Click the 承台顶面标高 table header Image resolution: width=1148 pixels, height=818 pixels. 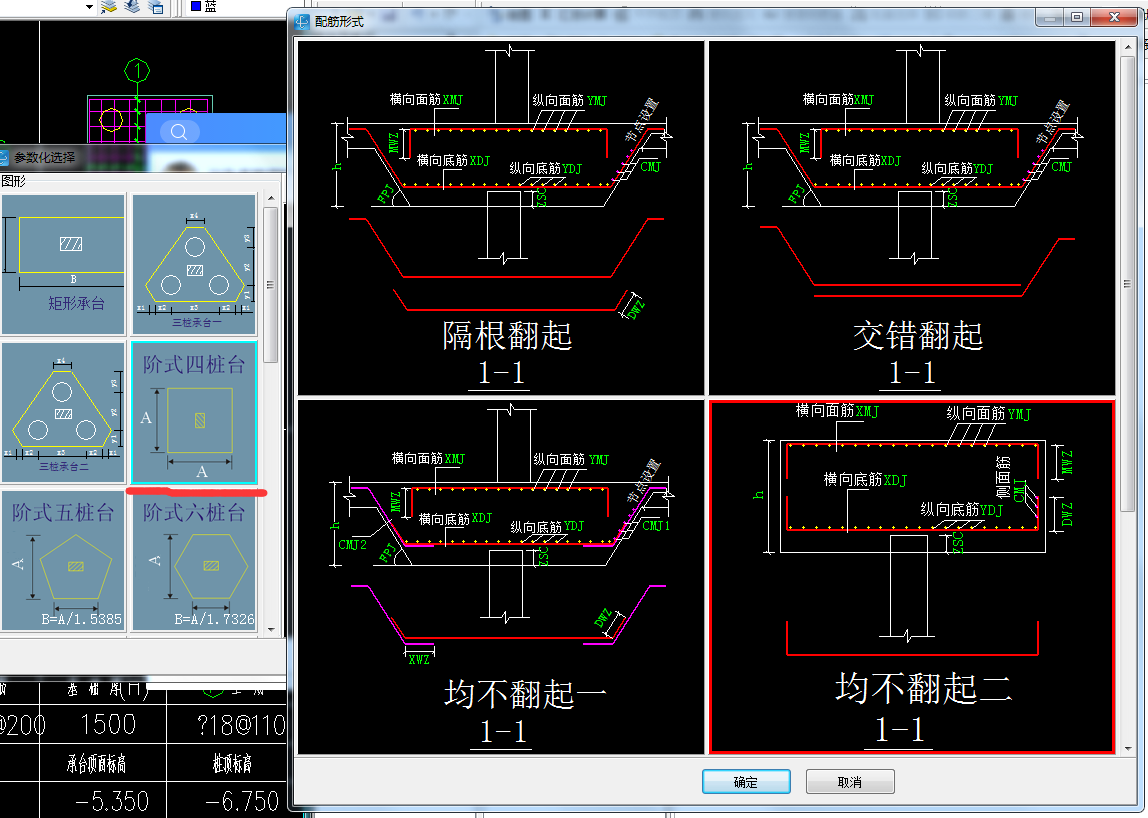coord(97,764)
